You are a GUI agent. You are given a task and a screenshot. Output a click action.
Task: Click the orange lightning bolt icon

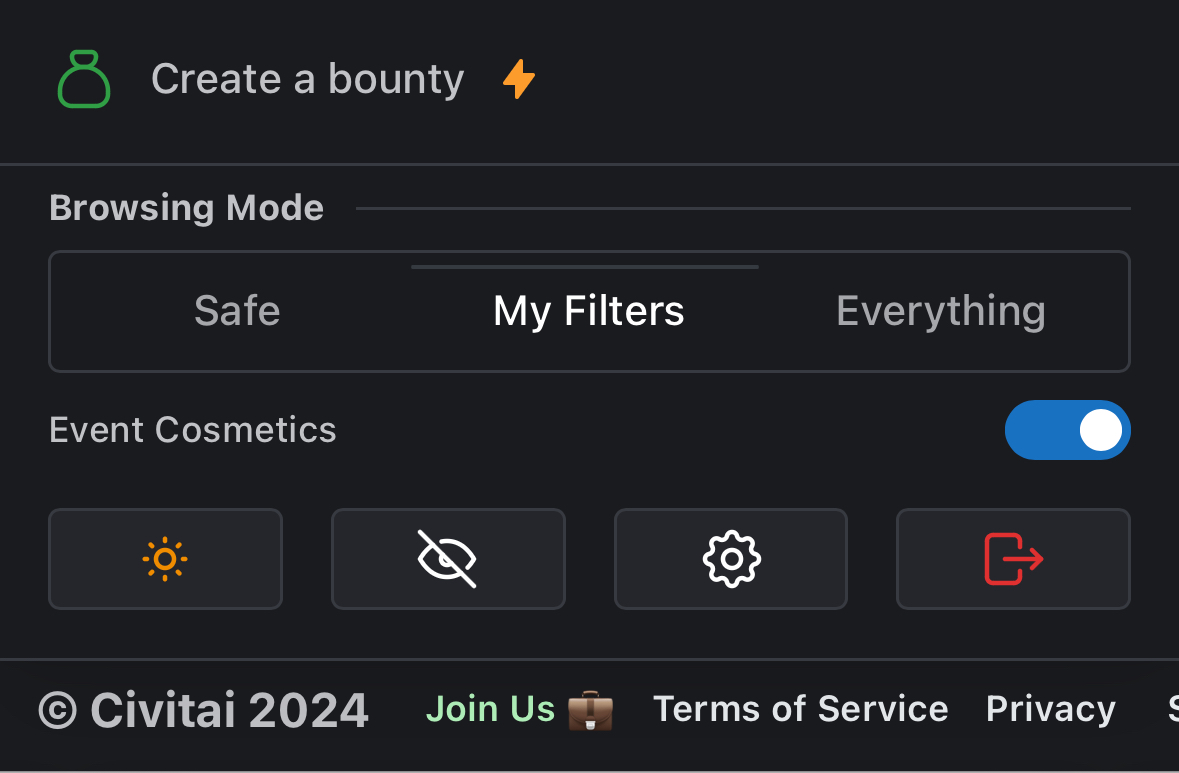point(518,79)
